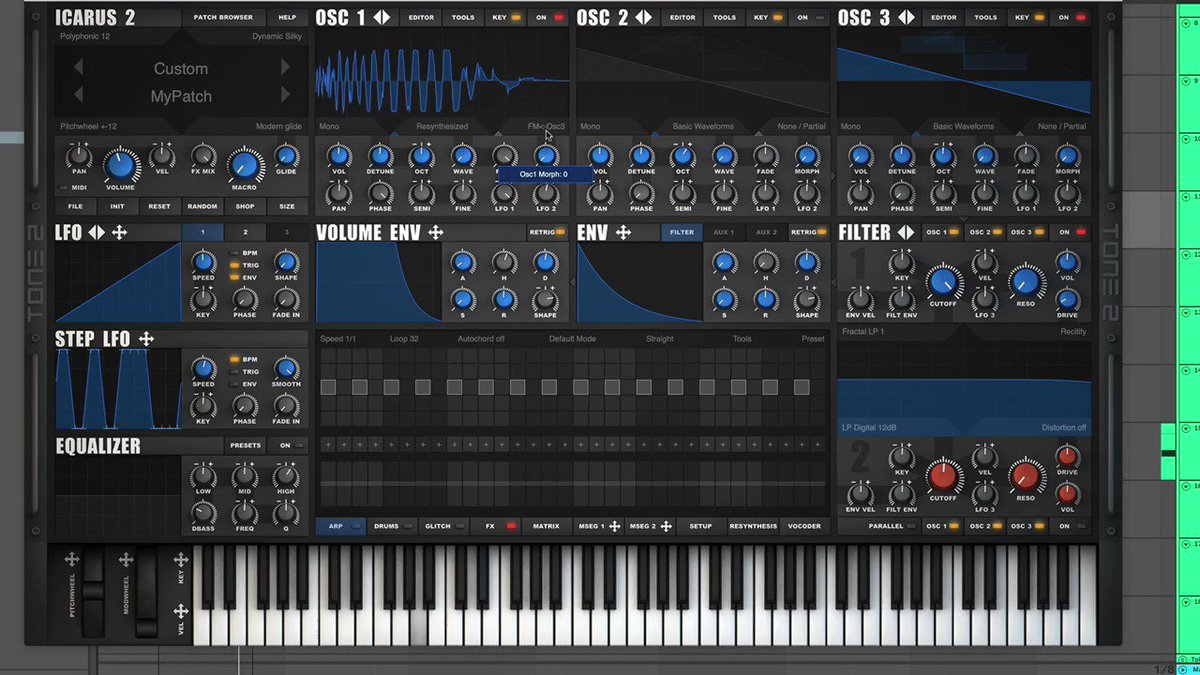Click the GLIDE knob
The image size is (1200, 675).
tap(286, 155)
